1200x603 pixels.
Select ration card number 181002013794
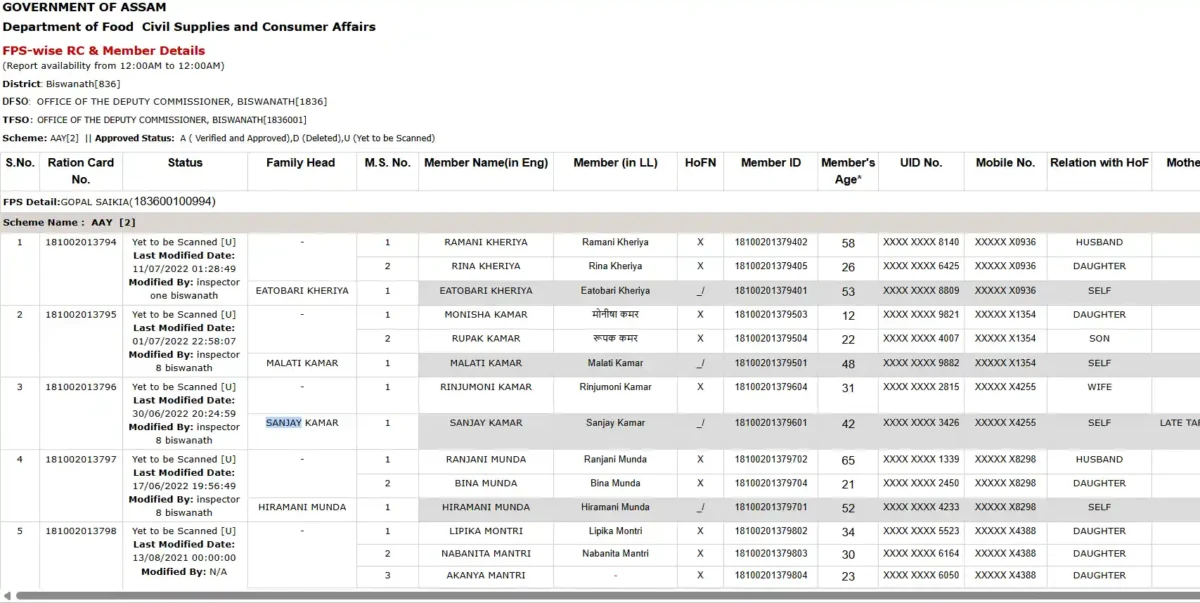point(80,242)
